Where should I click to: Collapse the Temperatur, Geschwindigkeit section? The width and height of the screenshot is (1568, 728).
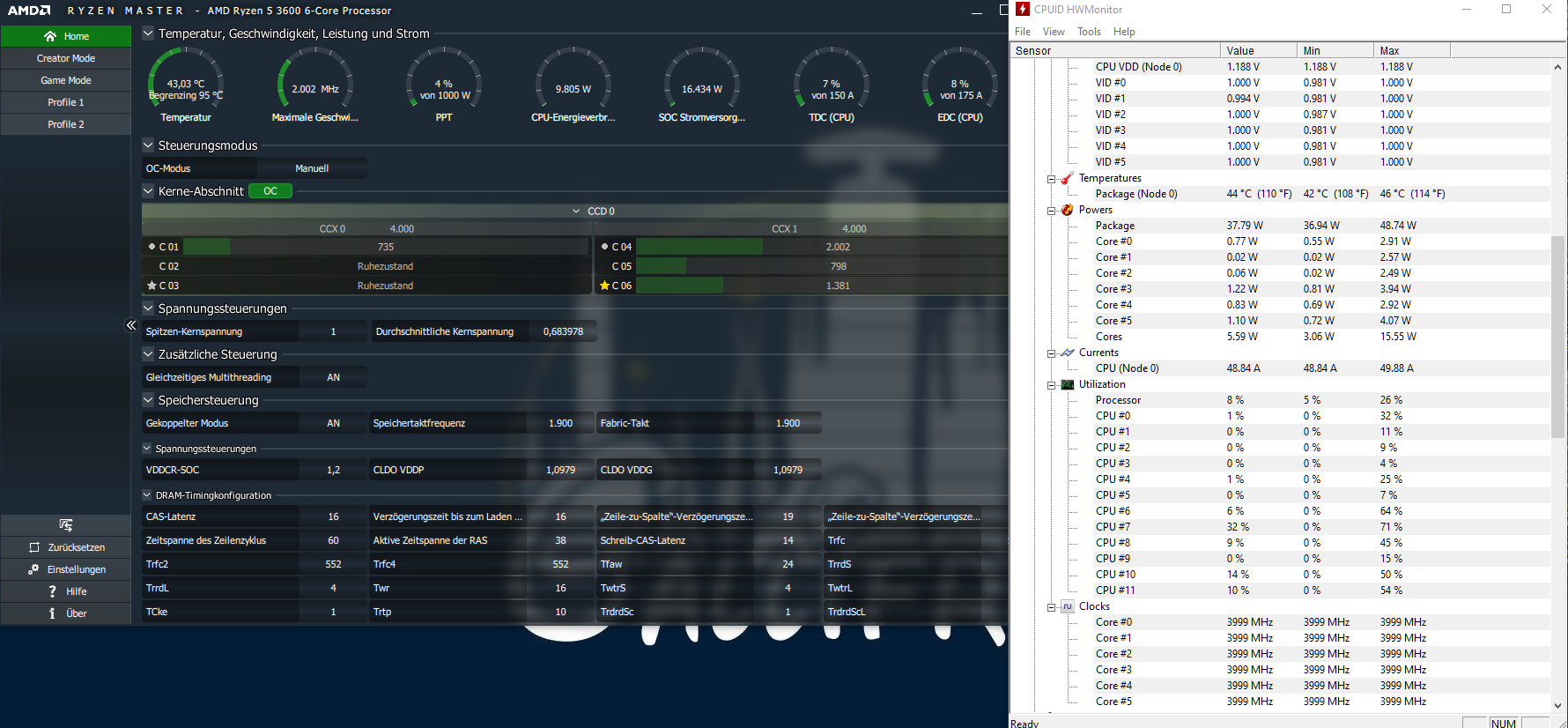pyautogui.click(x=148, y=33)
